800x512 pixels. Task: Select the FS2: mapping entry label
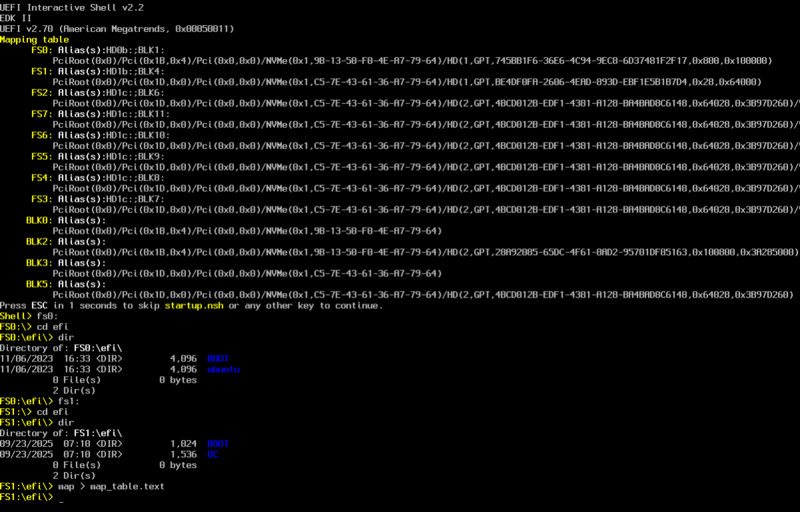(x=42, y=93)
